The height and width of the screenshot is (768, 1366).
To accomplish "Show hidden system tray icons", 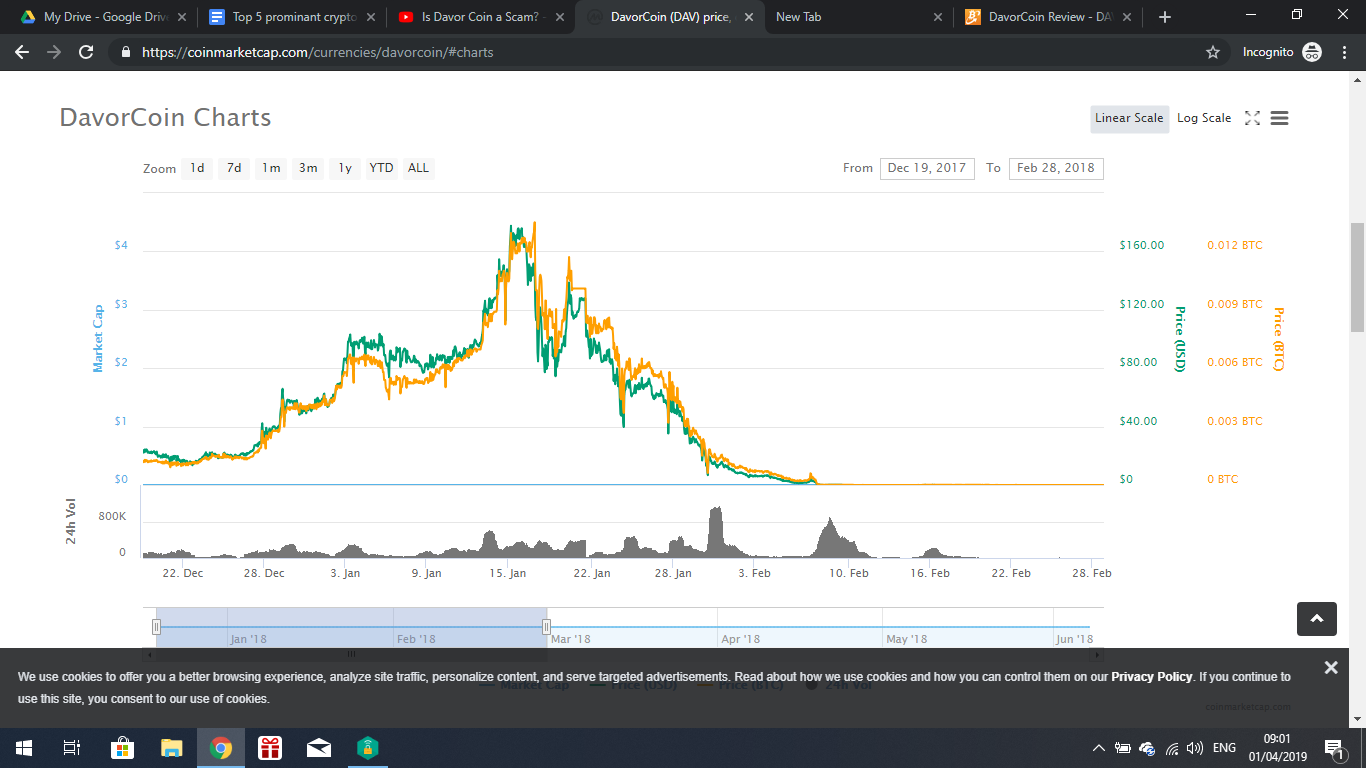I will tap(1098, 748).
